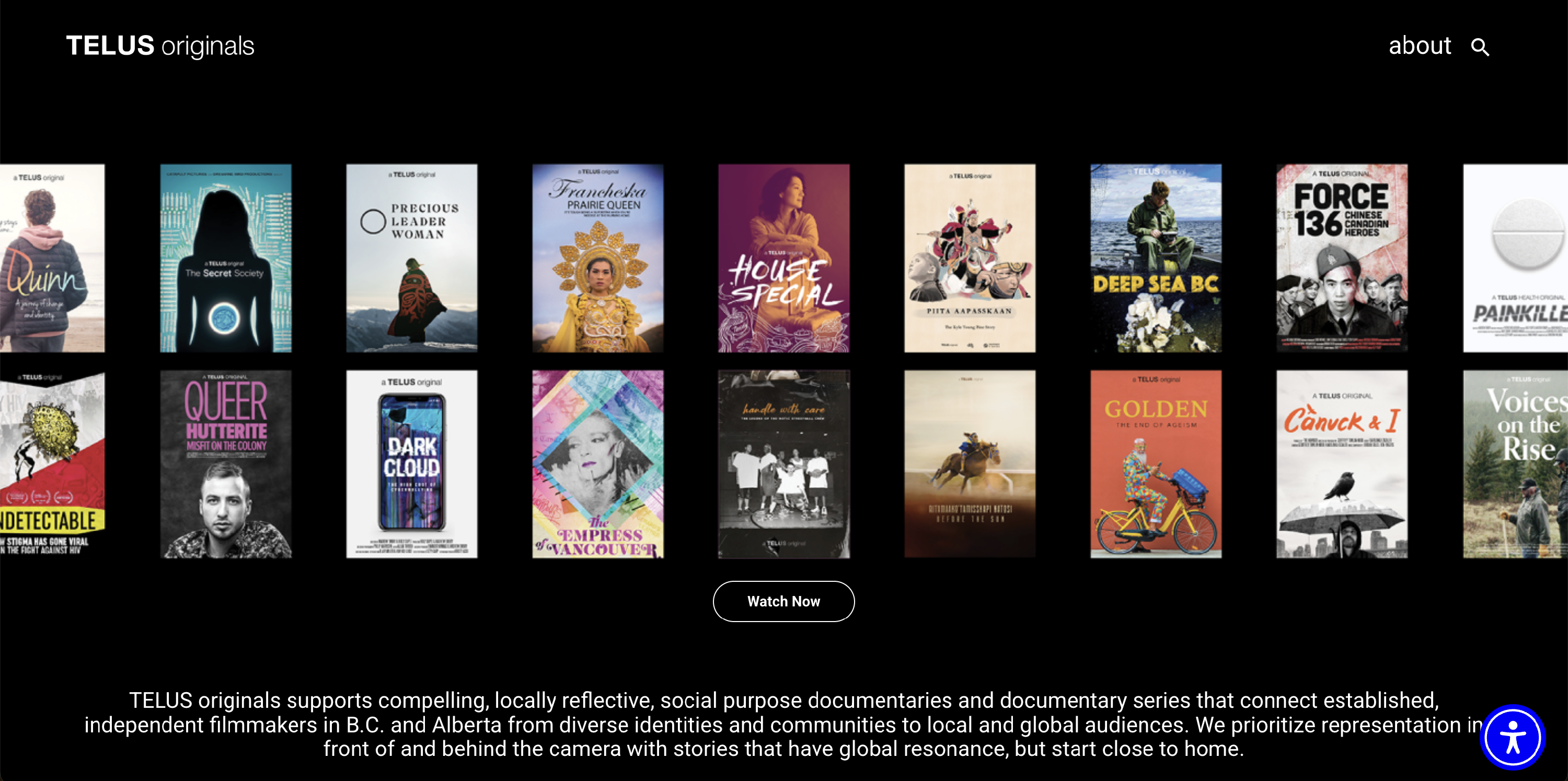
Task: Open Francheska Prairie Queen poster
Action: 598,258
